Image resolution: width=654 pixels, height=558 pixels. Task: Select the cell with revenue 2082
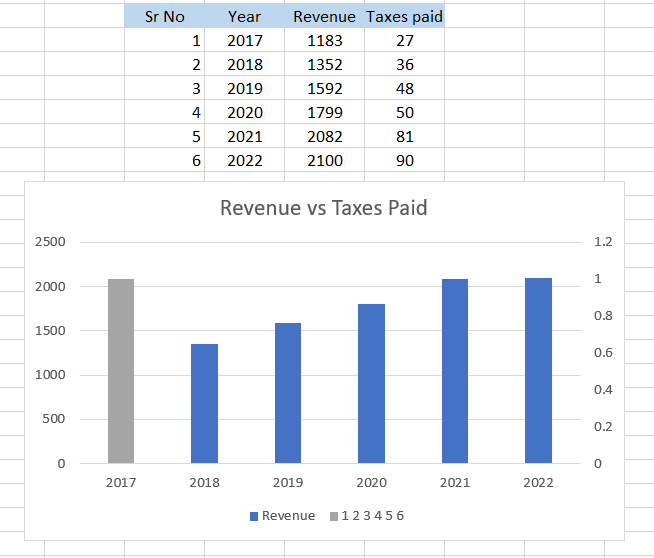click(324, 137)
